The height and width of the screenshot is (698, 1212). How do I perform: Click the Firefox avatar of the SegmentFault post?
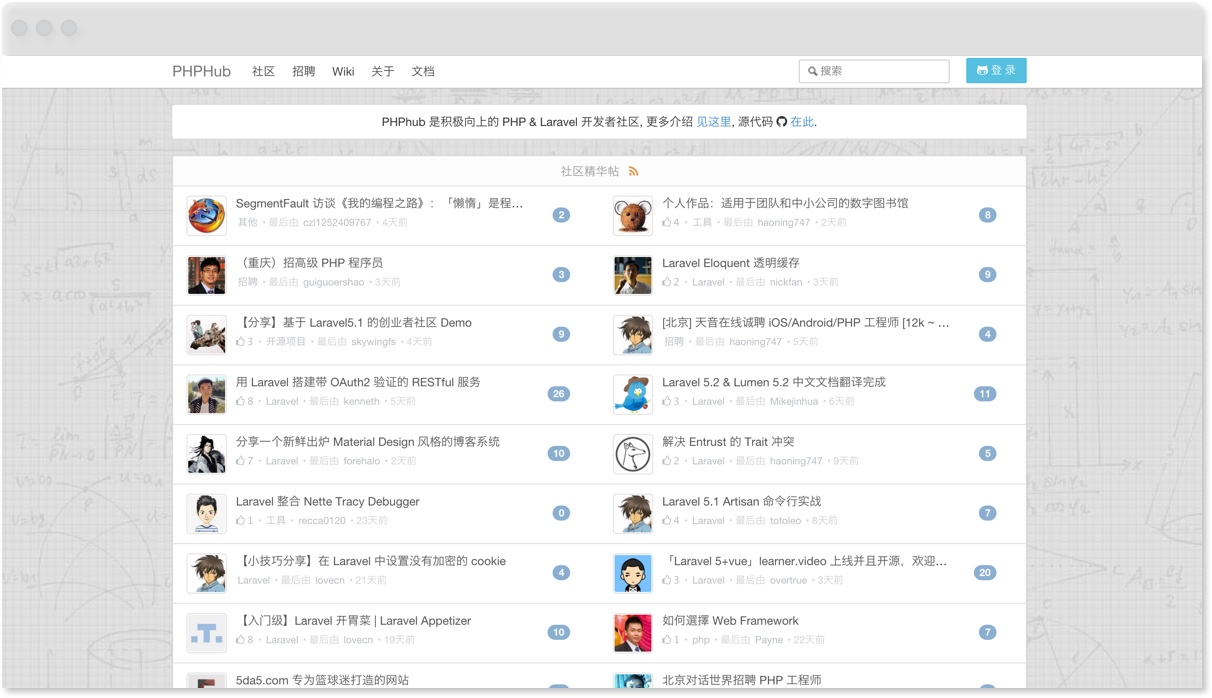(x=206, y=215)
